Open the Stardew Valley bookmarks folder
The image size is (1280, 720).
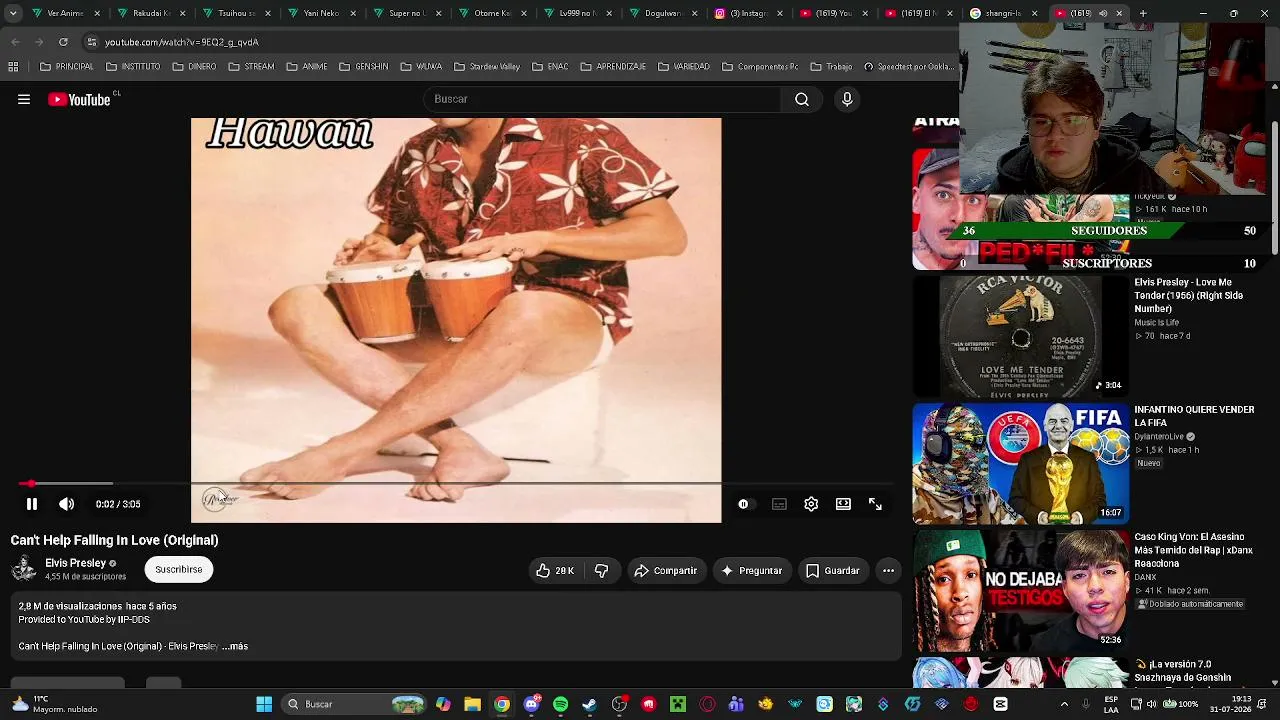pos(487,67)
